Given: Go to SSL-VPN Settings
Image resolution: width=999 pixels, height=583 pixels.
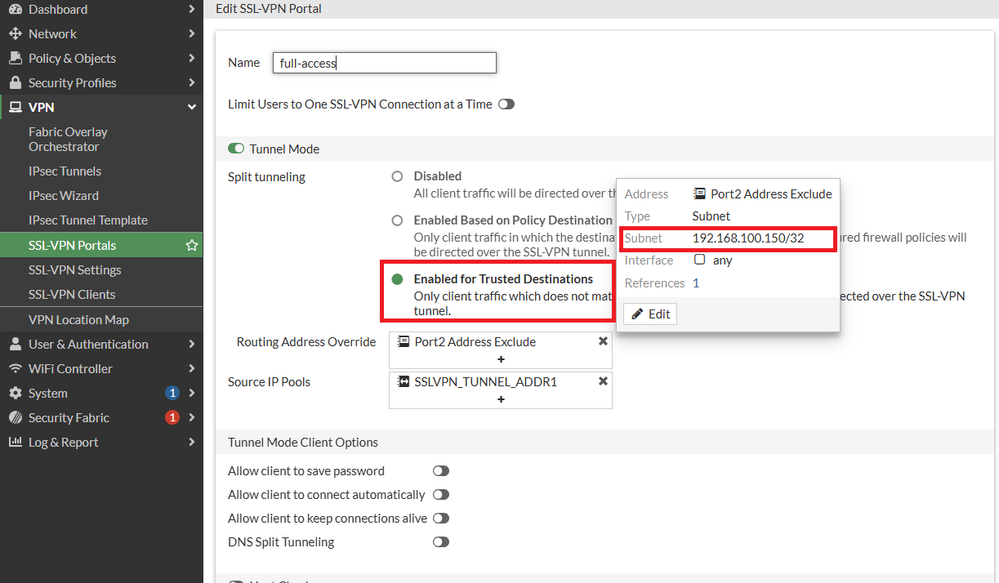Looking at the screenshot, I should [75, 270].
